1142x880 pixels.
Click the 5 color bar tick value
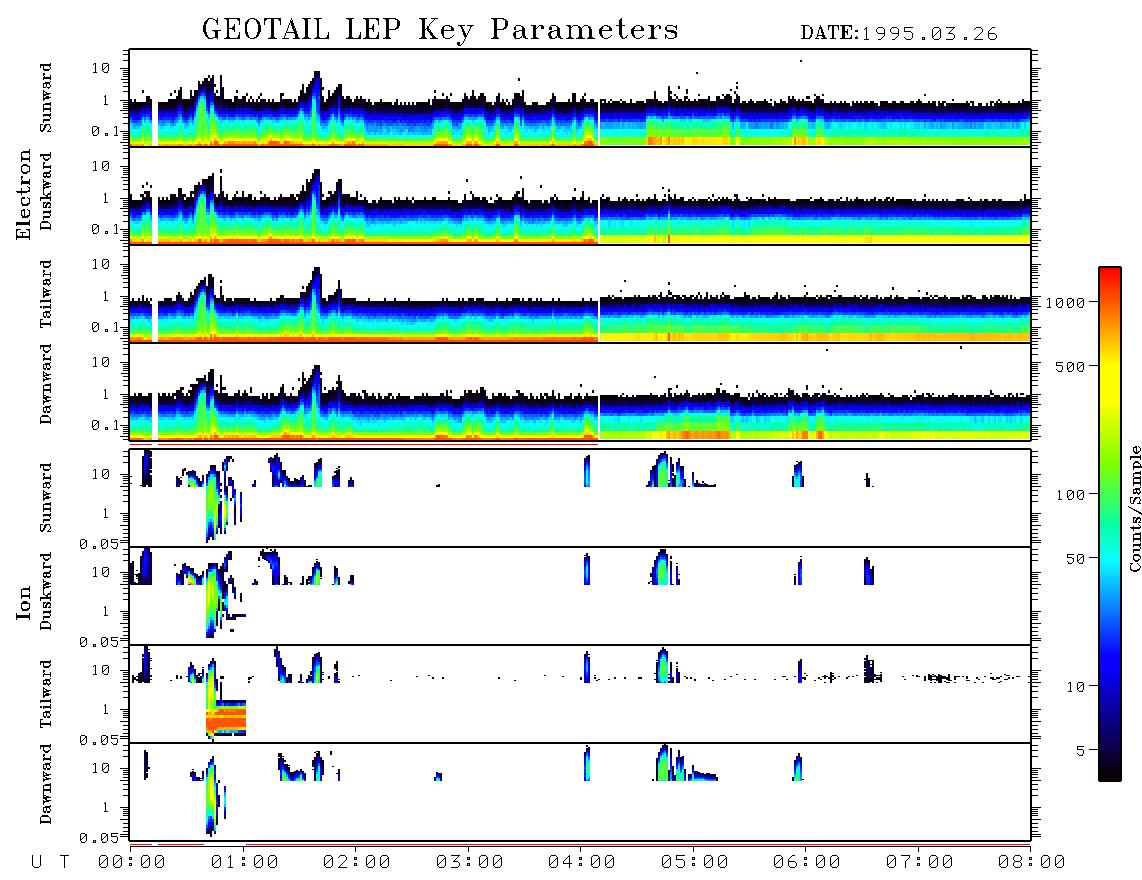(x=1081, y=751)
